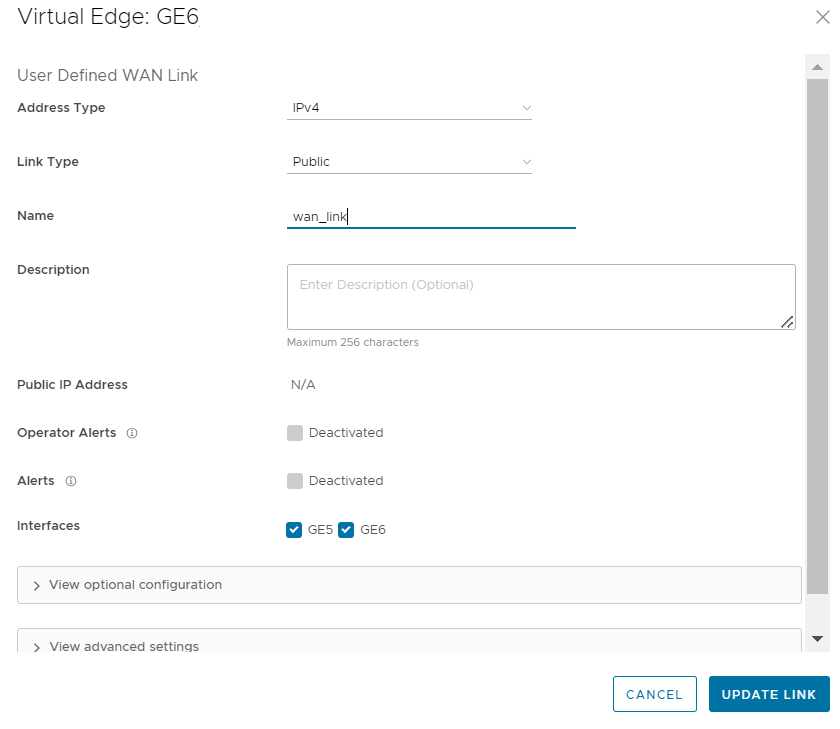The image size is (840, 729).
Task: Click into the Description text area
Action: pos(540,296)
